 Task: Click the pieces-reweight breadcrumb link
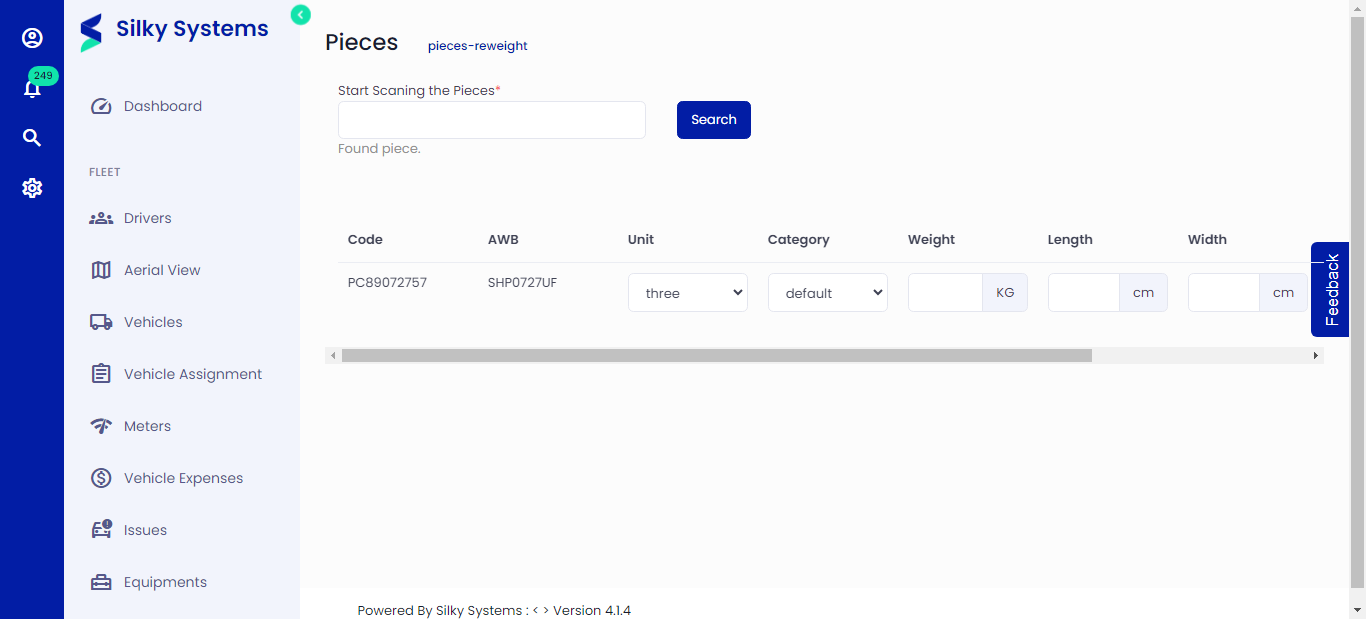[x=477, y=46]
